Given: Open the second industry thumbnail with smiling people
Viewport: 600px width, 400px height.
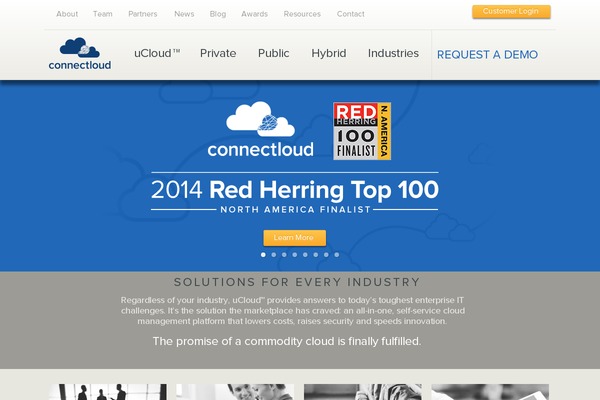Looking at the screenshot, I should [235, 392].
